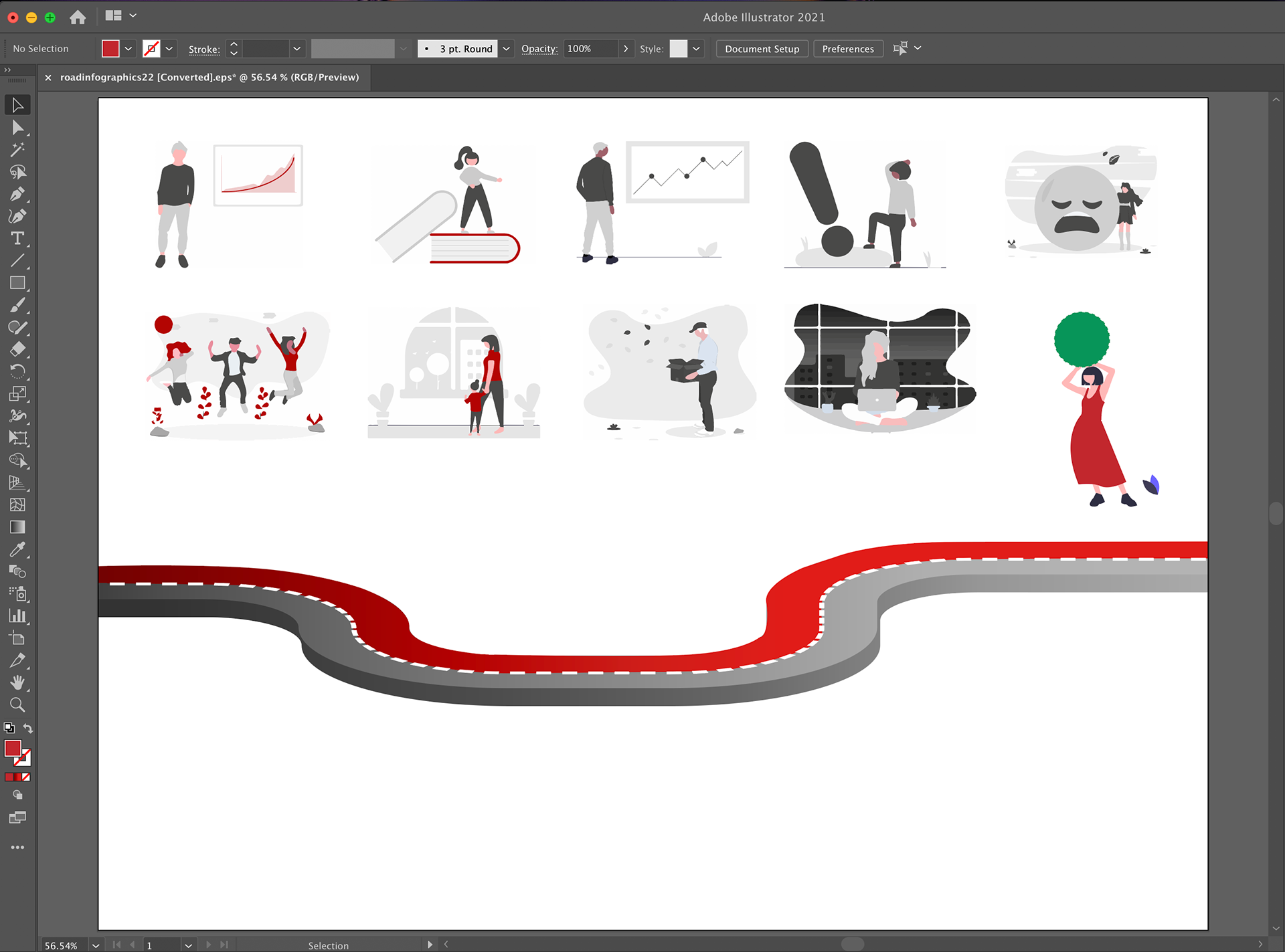Expand the collapsed toolbar panel arrows
The height and width of the screenshot is (952, 1285).
point(7,70)
